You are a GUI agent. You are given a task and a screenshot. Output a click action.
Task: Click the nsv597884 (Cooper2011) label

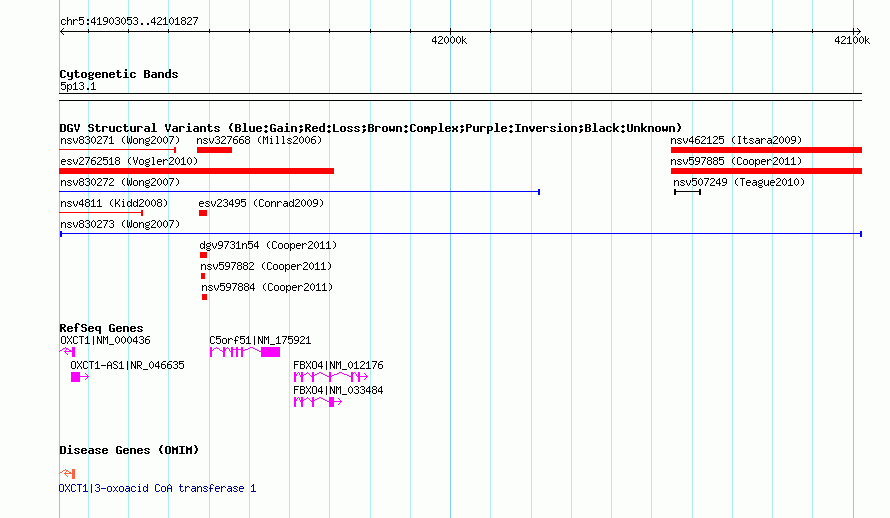[x=267, y=287]
